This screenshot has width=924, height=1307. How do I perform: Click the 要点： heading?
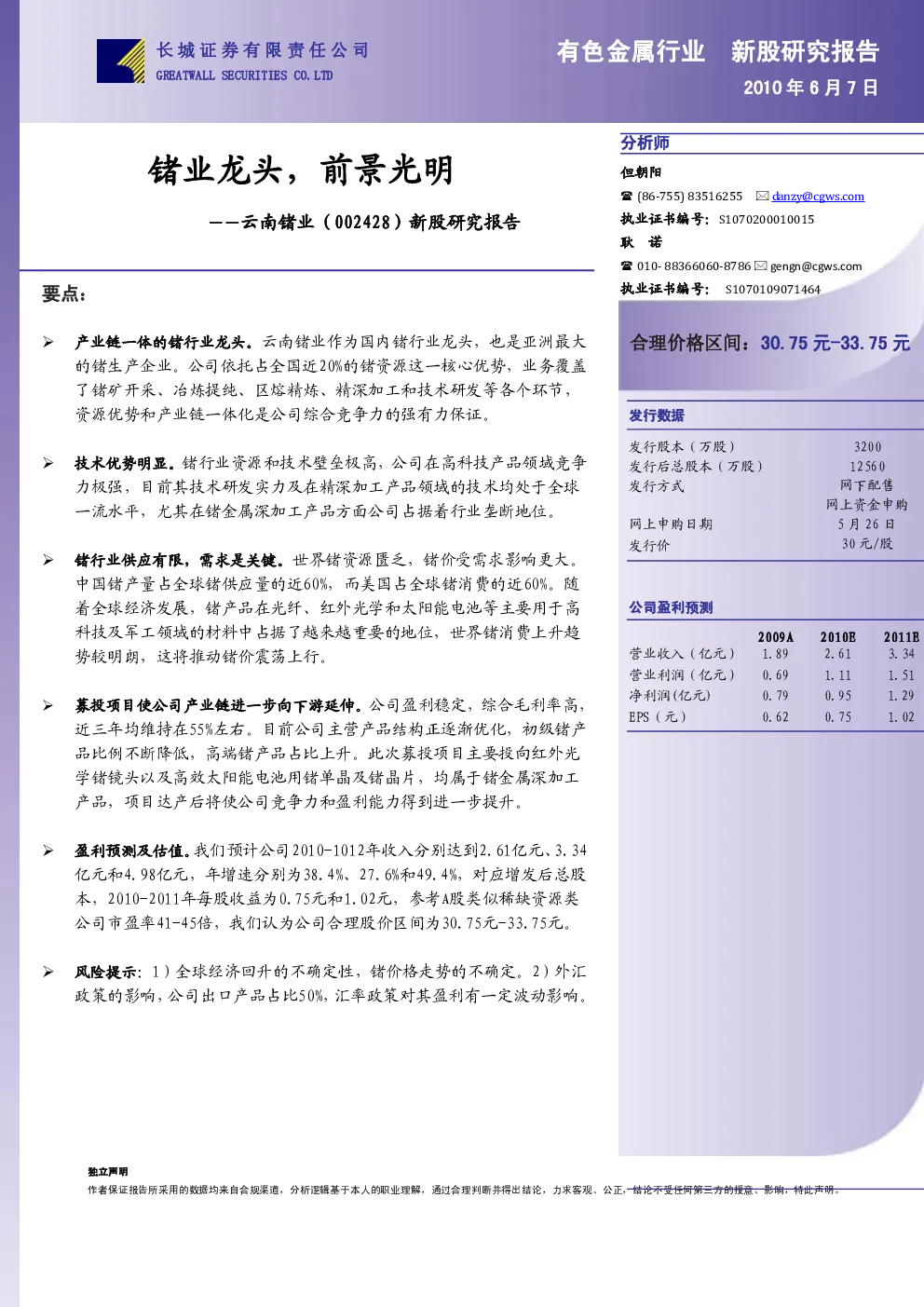tap(64, 294)
